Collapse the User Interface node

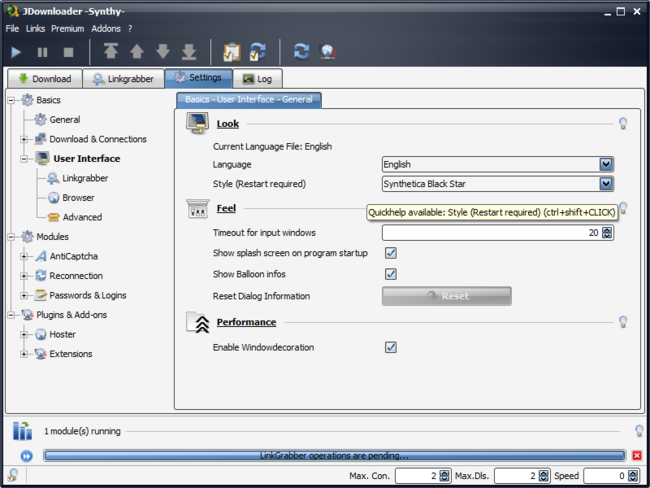click(24, 159)
